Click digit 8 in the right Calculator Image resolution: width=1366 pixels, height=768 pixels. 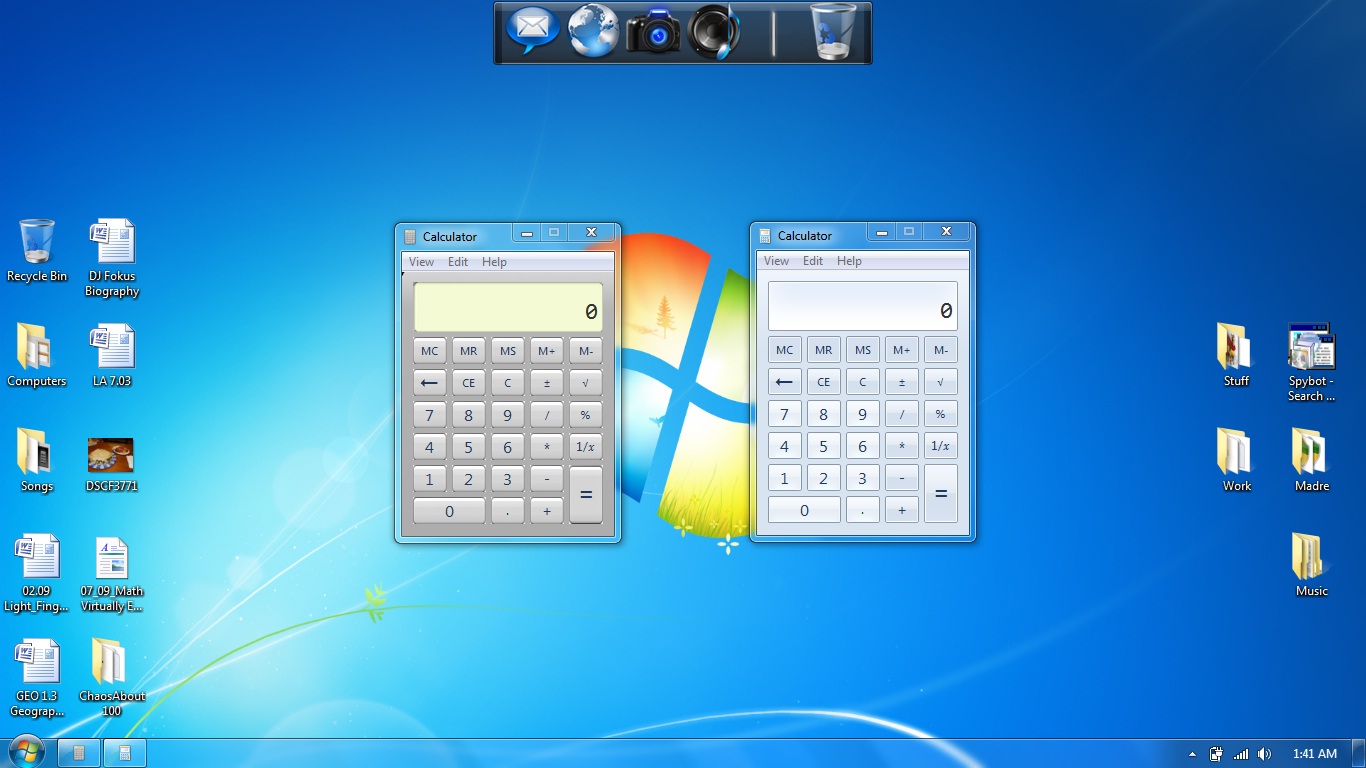pyautogui.click(x=824, y=415)
